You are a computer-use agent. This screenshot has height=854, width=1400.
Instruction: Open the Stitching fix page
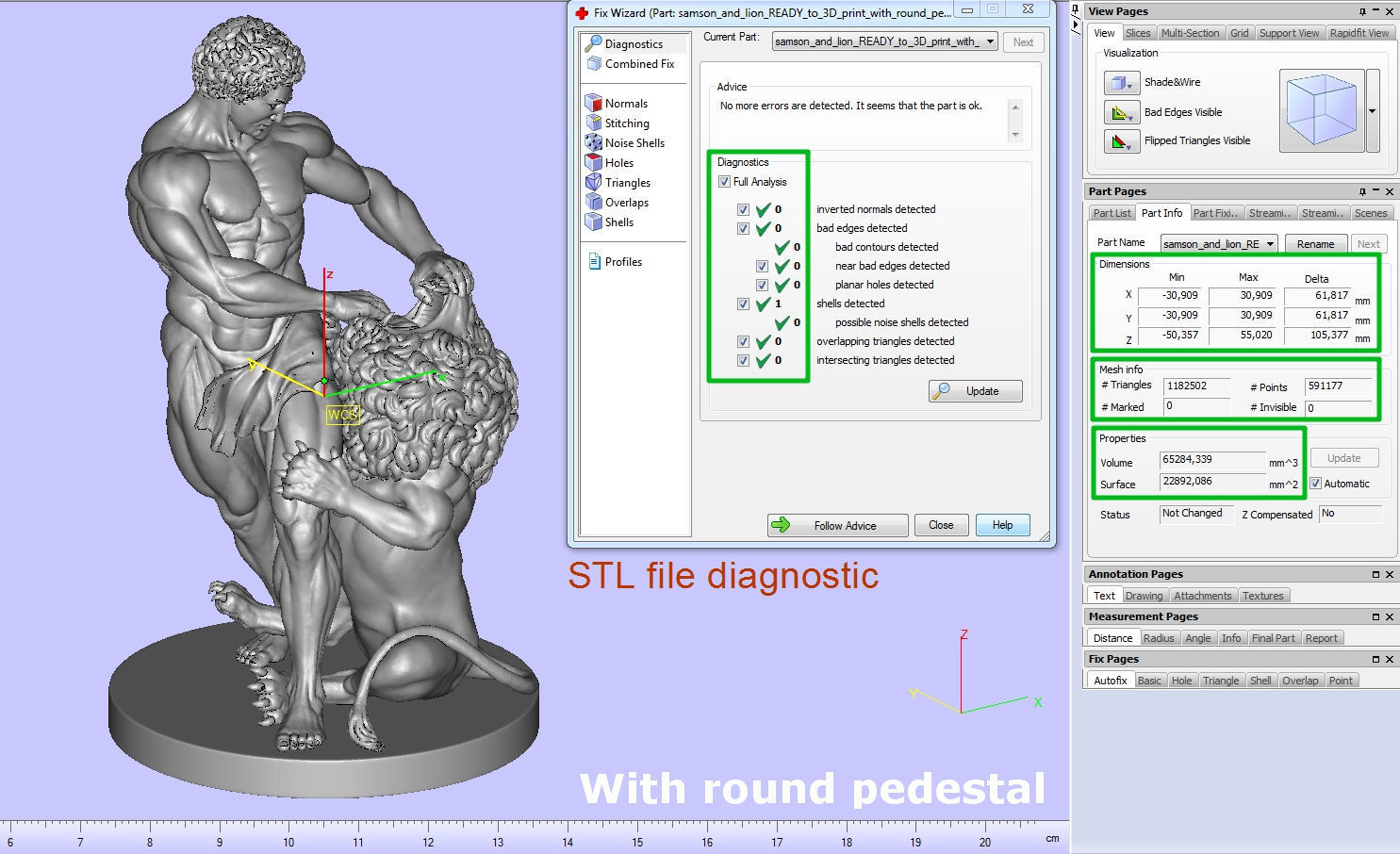(618, 123)
